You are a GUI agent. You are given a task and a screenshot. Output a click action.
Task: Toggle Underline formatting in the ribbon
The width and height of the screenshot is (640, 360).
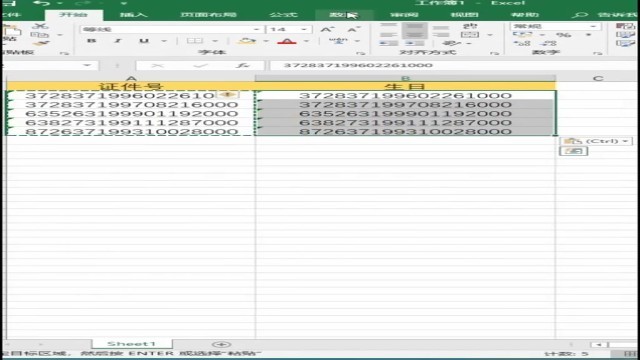click(x=144, y=41)
